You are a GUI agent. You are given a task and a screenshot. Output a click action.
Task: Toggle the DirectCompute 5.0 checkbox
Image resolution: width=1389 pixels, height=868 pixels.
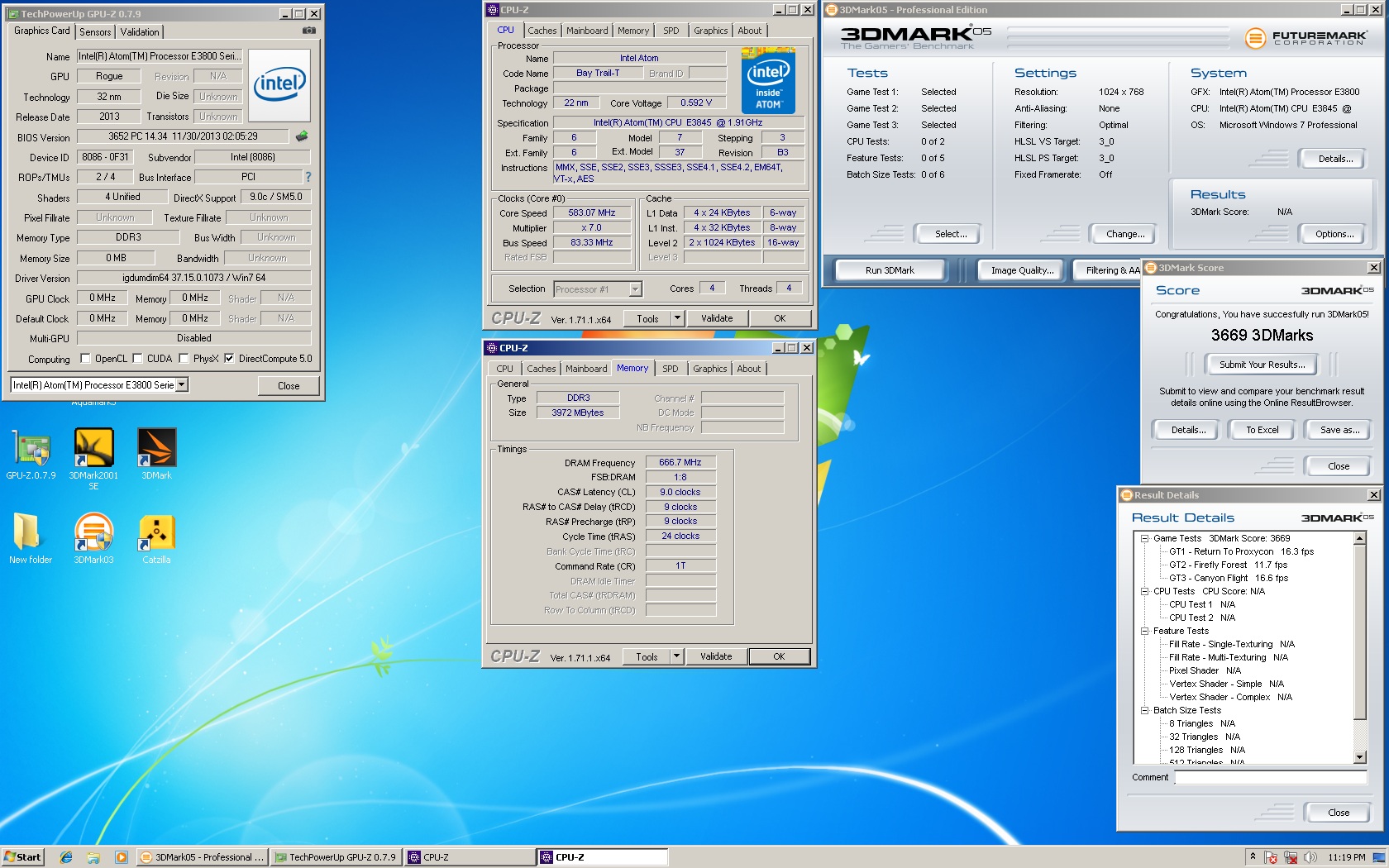pyautogui.click(x=229, y=359)
